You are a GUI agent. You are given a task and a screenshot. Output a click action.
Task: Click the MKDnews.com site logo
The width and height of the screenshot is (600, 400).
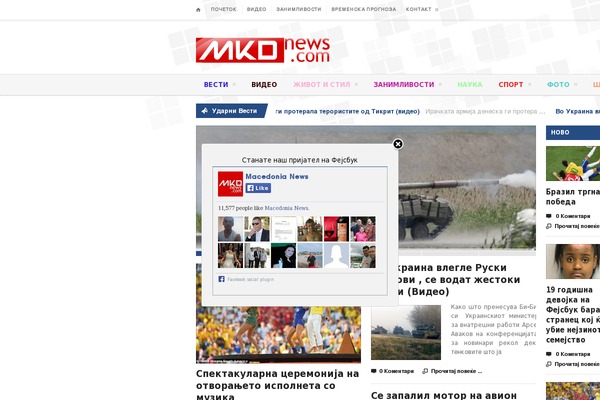pyautogui.click(x=263, y=50)
